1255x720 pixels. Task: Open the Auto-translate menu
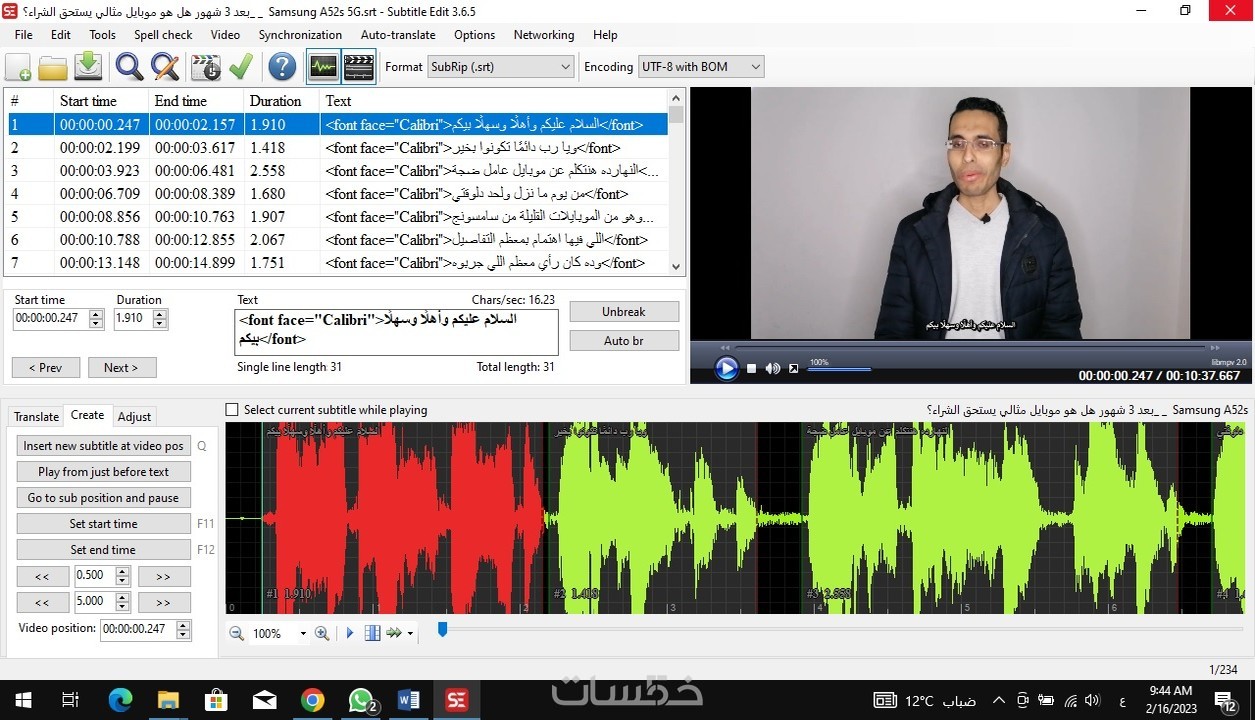pos(398,34)
